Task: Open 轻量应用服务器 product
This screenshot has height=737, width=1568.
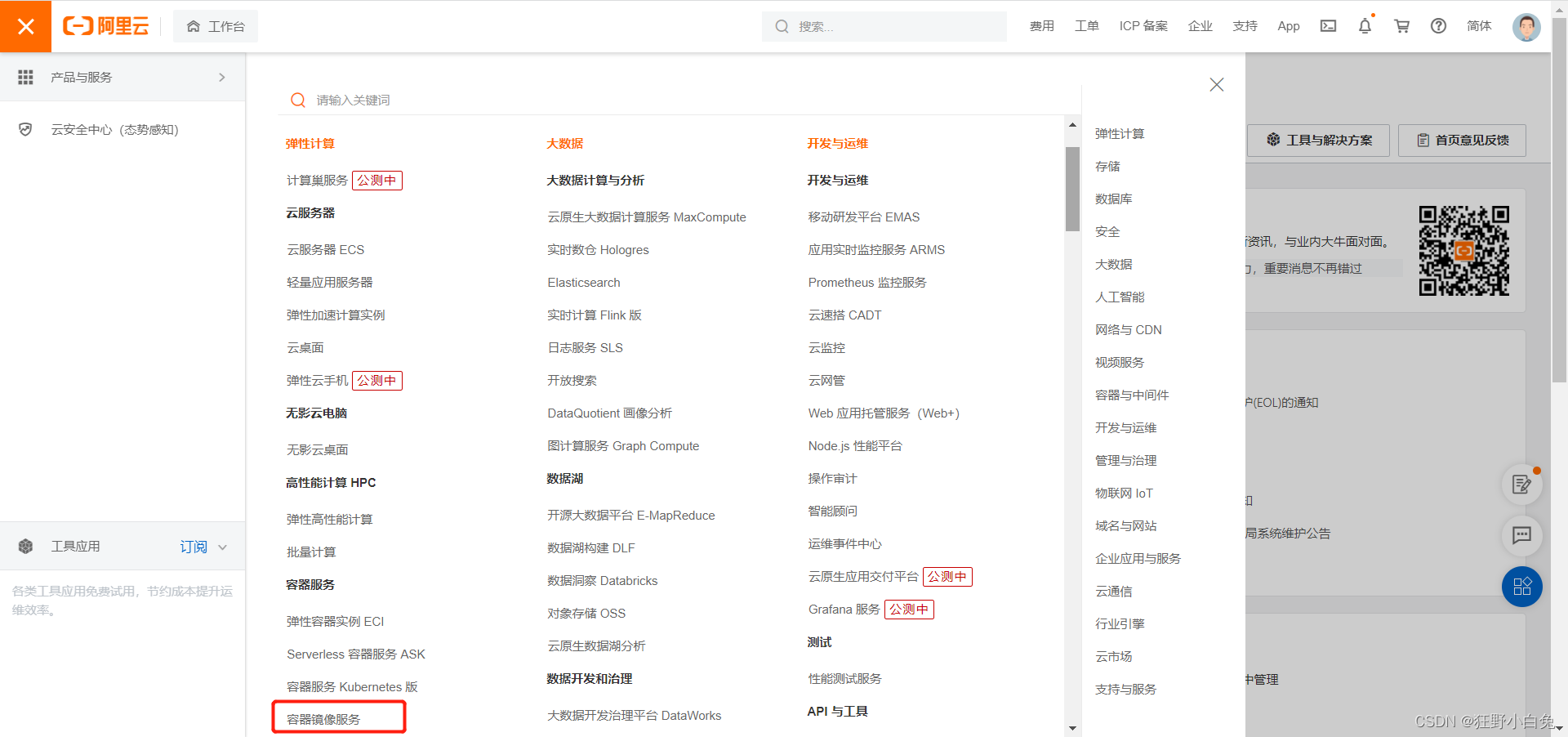Action: point(329,282)
